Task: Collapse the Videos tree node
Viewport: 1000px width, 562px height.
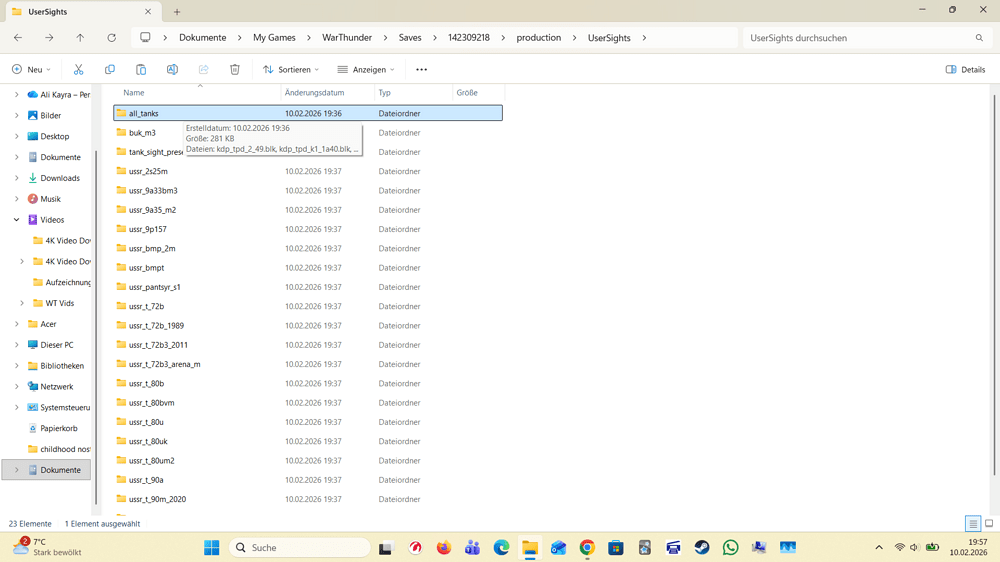Action: (17, 219)
